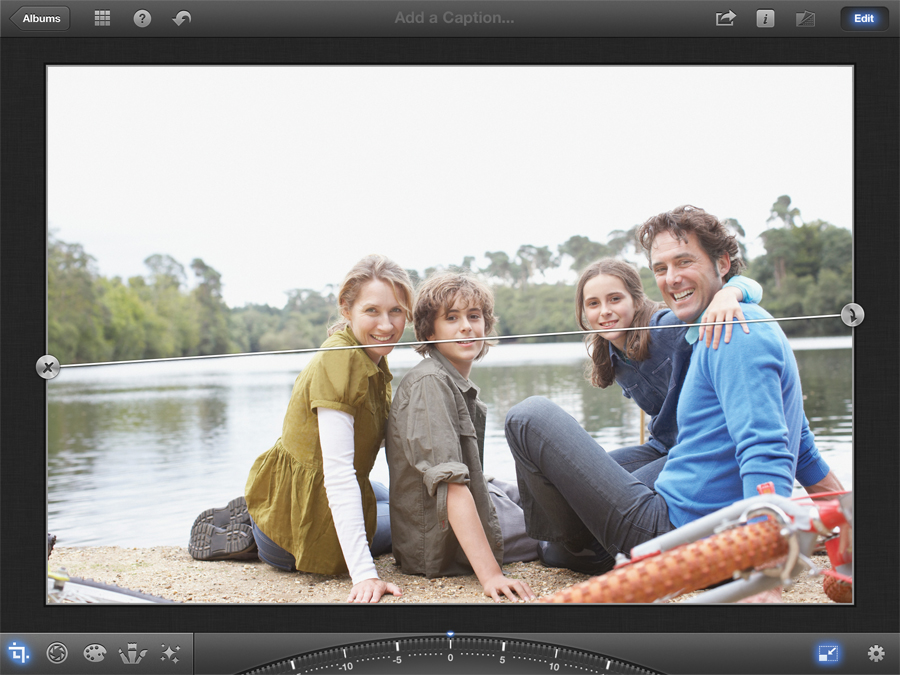Show the thumbnail grid view
The height and width of the screenshot is (675, 900).
[102, 18]
